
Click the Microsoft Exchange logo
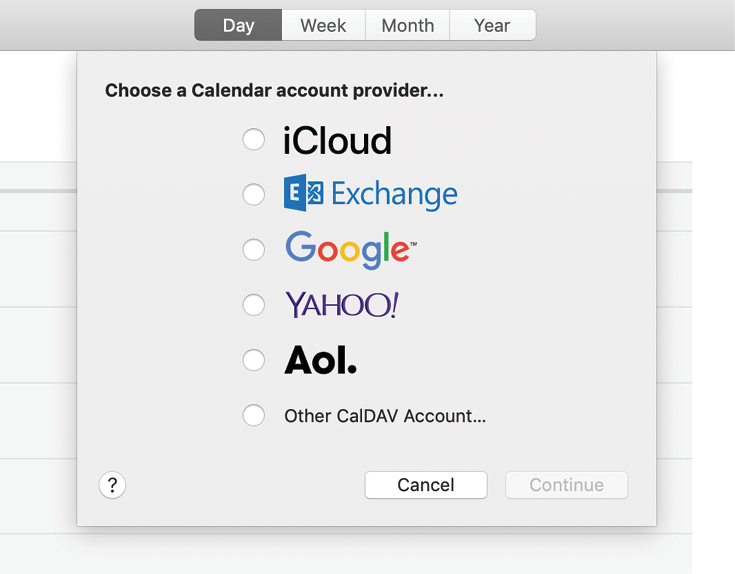pyautogui.click(x=370, y=193)
